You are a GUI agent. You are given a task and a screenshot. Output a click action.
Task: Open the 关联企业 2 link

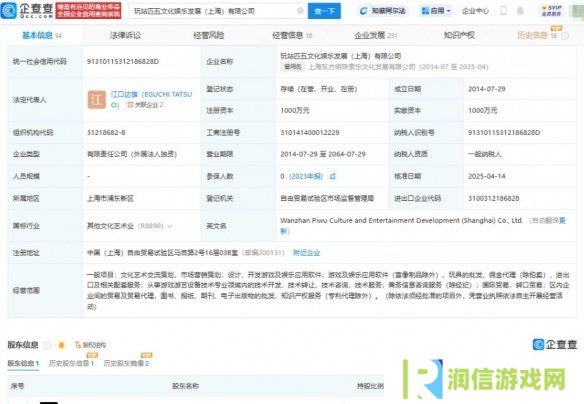pyautogui.click(x=146, y=105)
